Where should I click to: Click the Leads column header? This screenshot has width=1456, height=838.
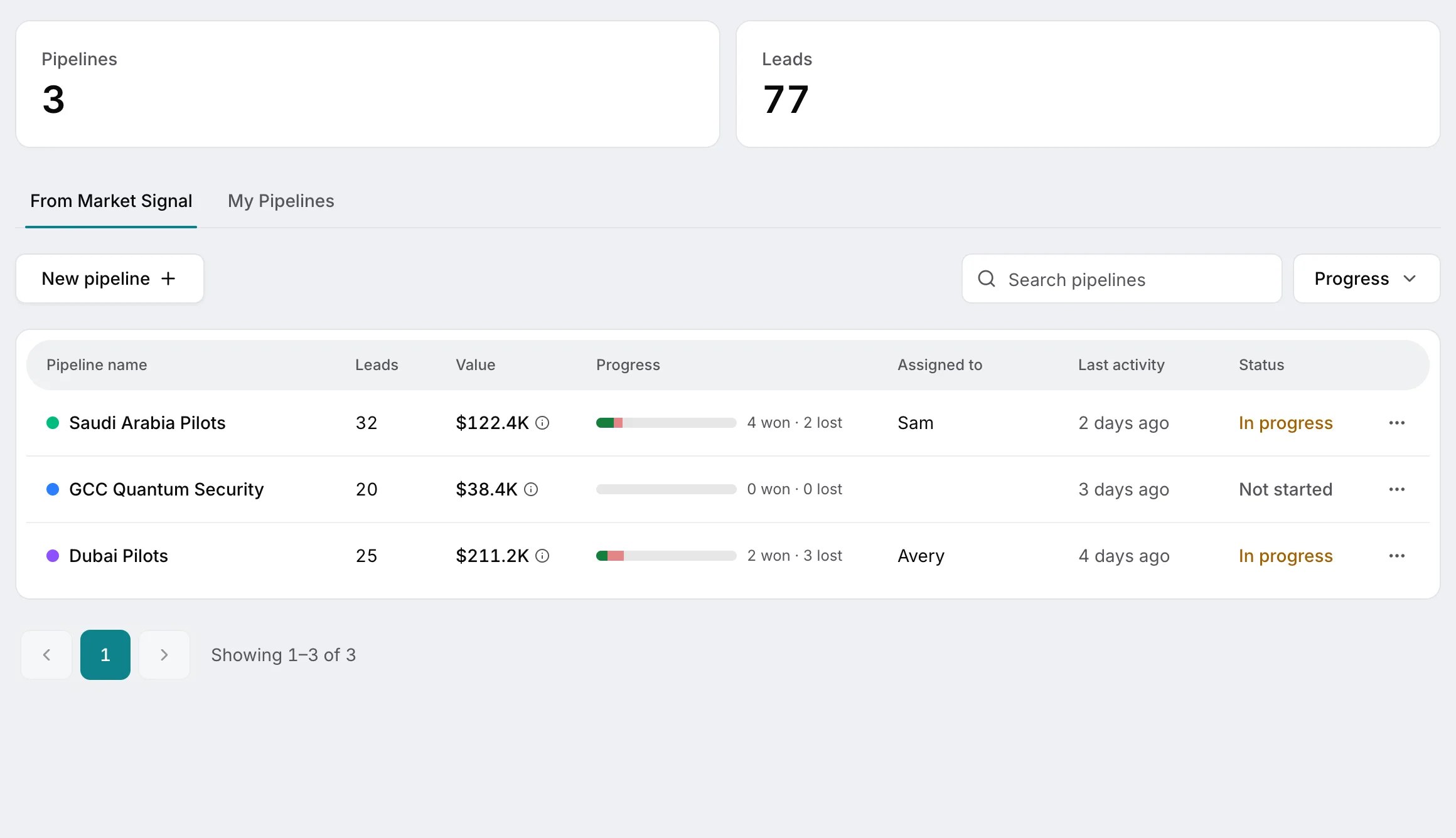[x=377, y=365]
